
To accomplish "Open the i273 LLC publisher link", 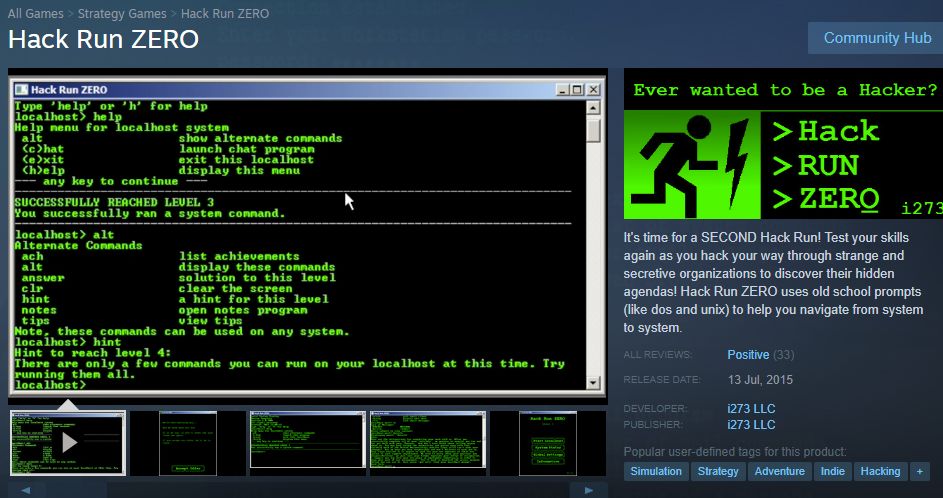I will pyautogui.click(x=751, y=425).
